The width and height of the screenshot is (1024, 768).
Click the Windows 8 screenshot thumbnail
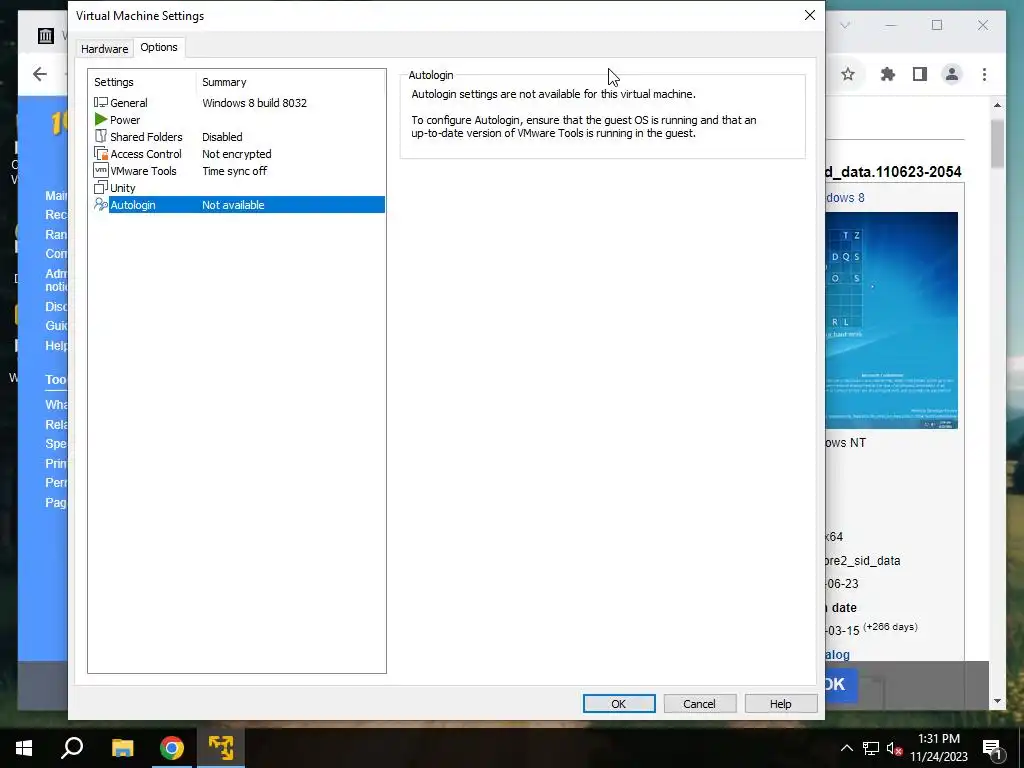pyautogui.click(x=891, y=320)
